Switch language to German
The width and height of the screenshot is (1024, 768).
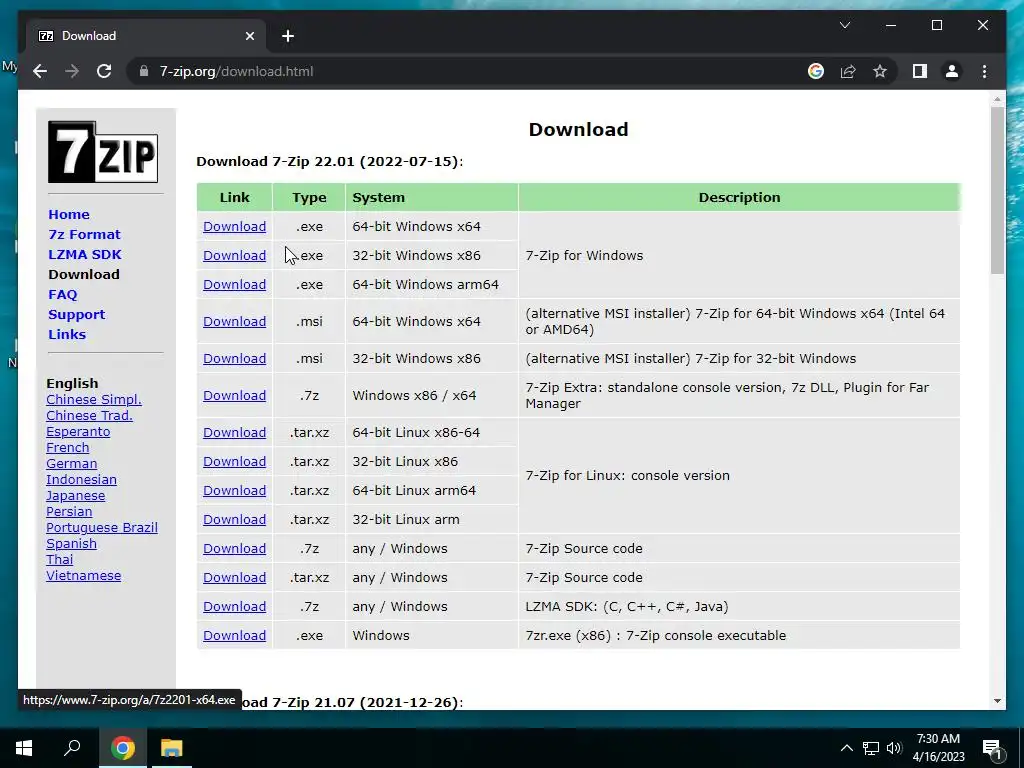(71, 464)
